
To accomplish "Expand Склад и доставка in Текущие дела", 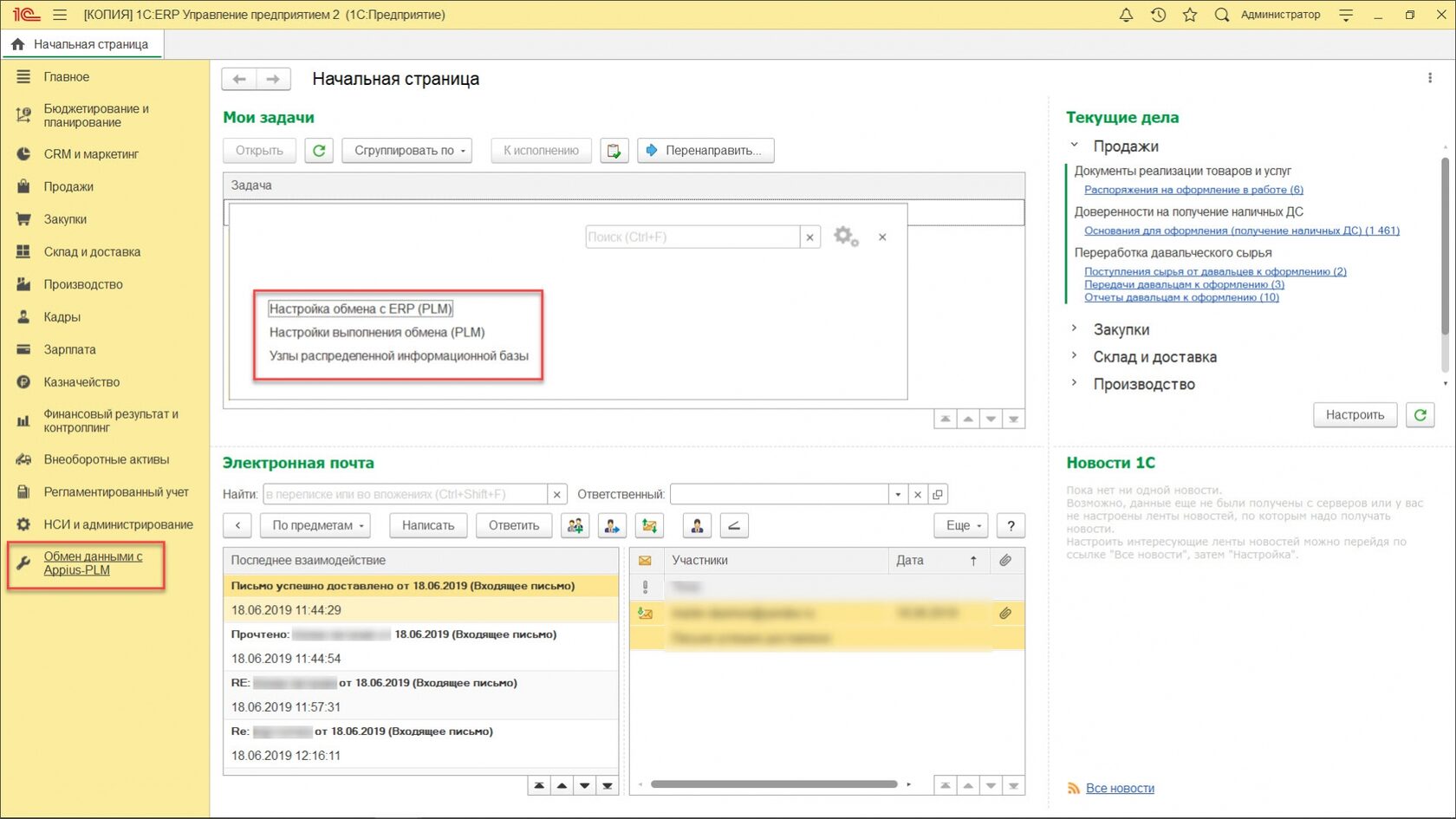I will click(1074, 356).
